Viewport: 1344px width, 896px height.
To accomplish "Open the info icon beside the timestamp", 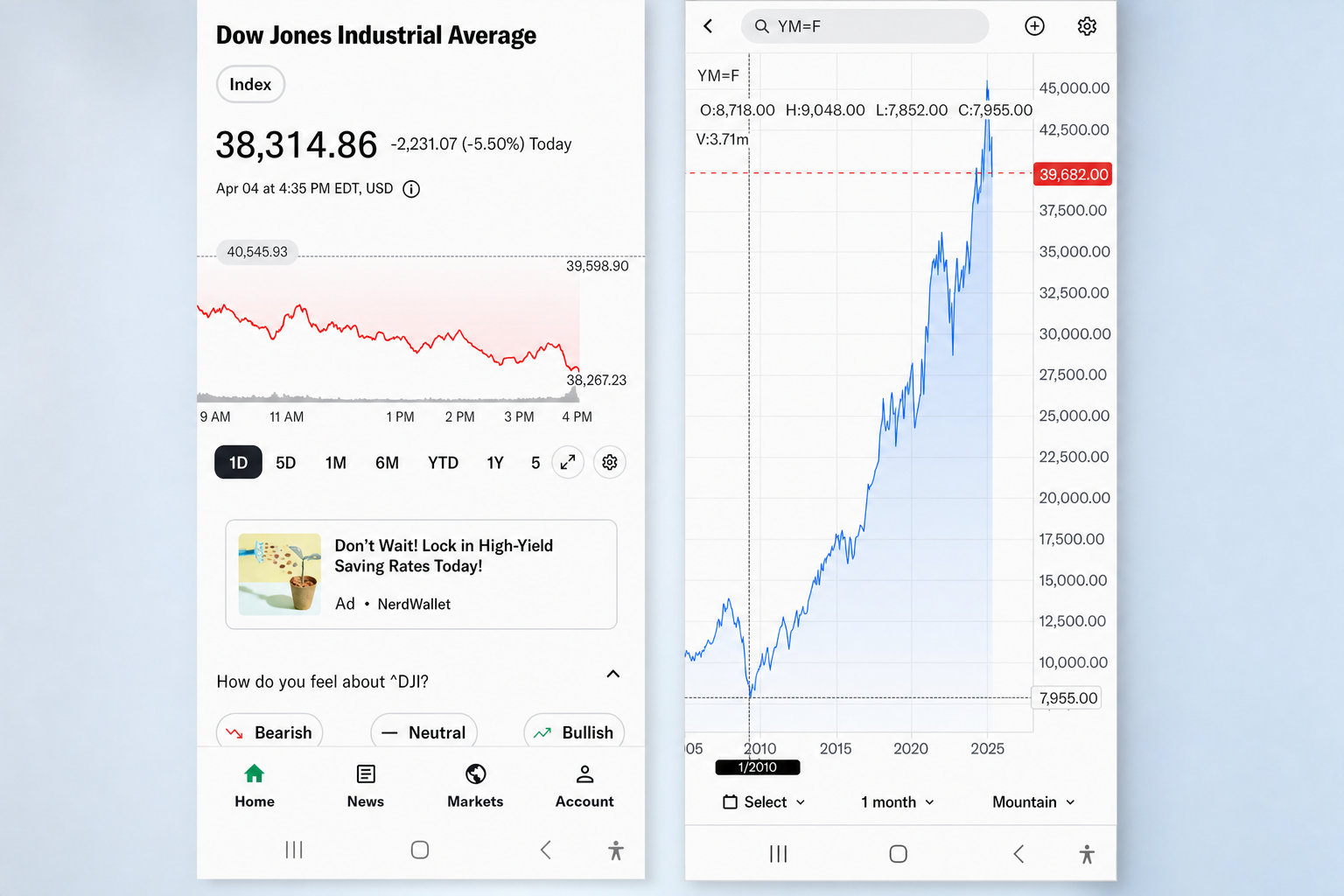I will (x=411, y=189).
